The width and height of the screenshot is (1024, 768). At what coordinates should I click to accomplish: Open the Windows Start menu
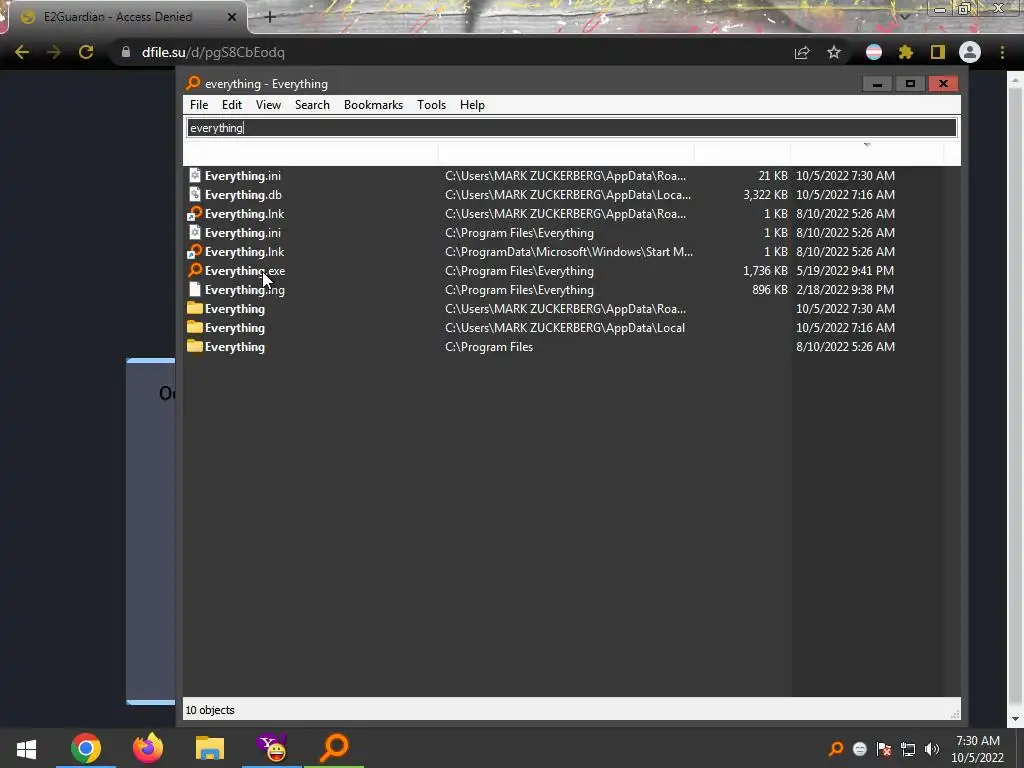tap(26, 748)
